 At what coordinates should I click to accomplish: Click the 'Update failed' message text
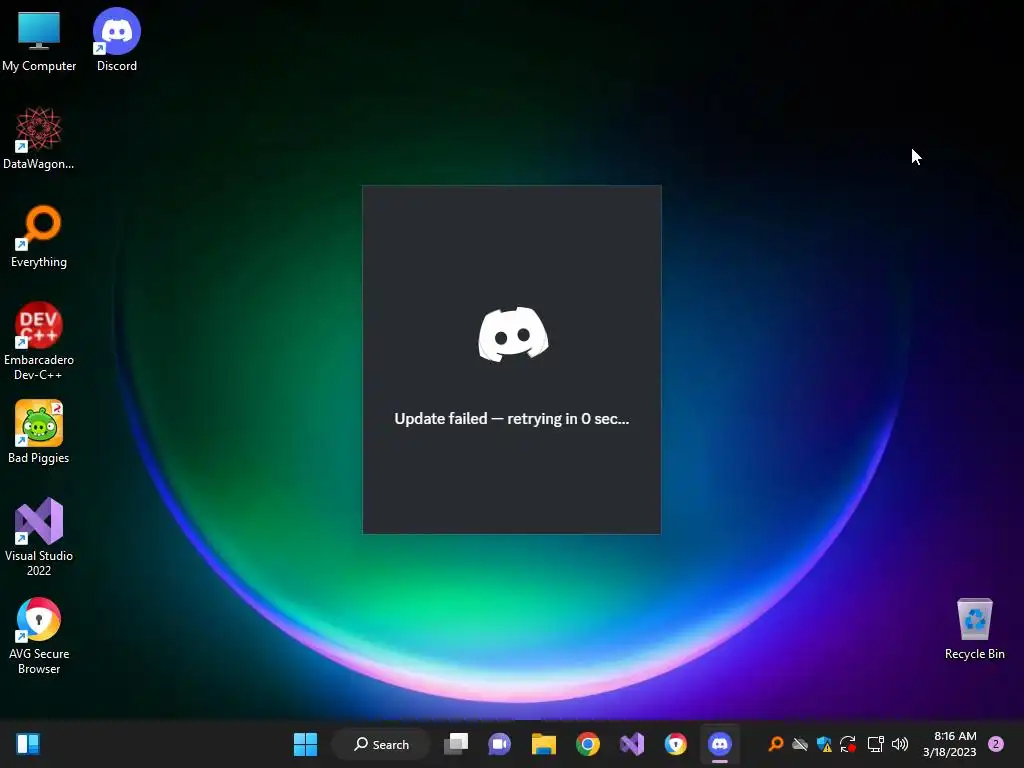coord(512,419)
